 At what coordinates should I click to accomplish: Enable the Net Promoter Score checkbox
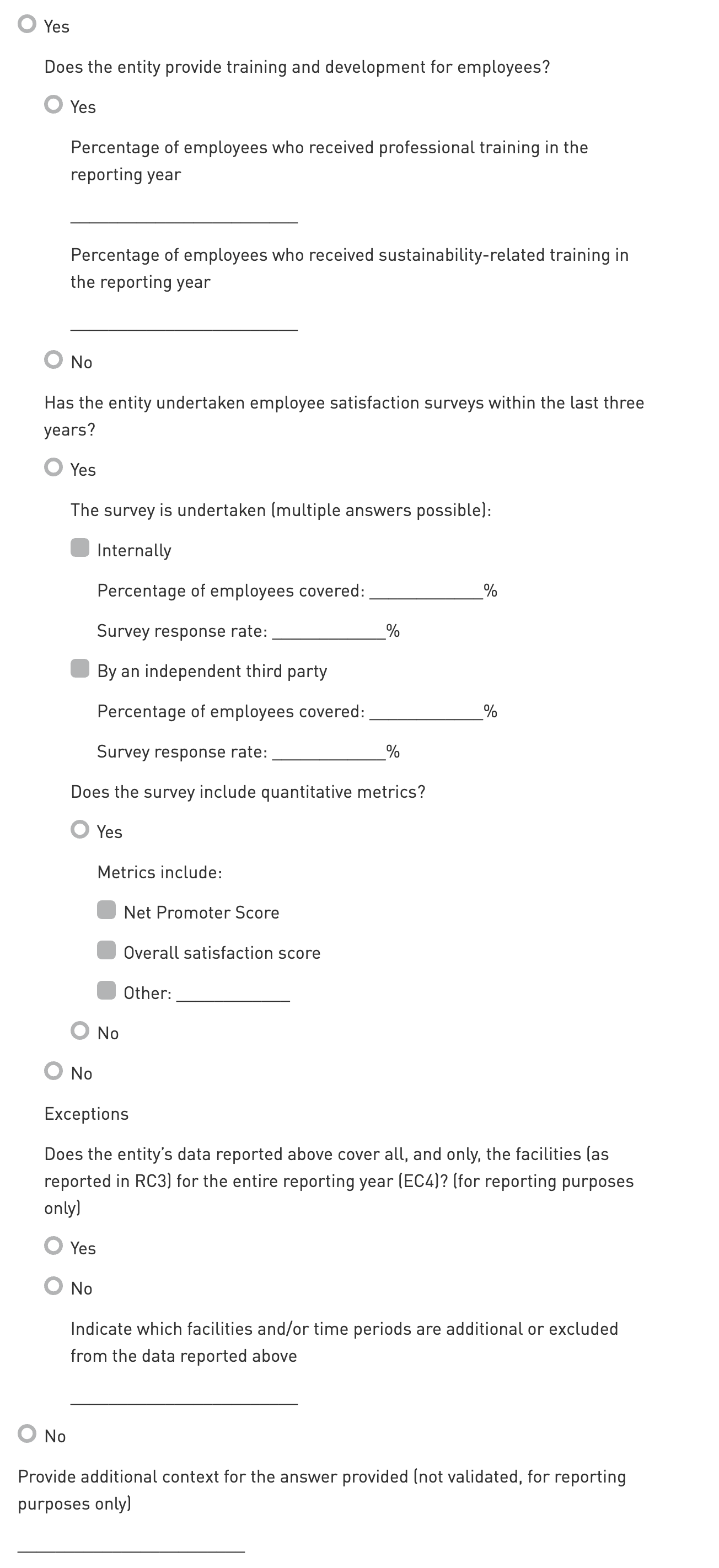[106, 910]
